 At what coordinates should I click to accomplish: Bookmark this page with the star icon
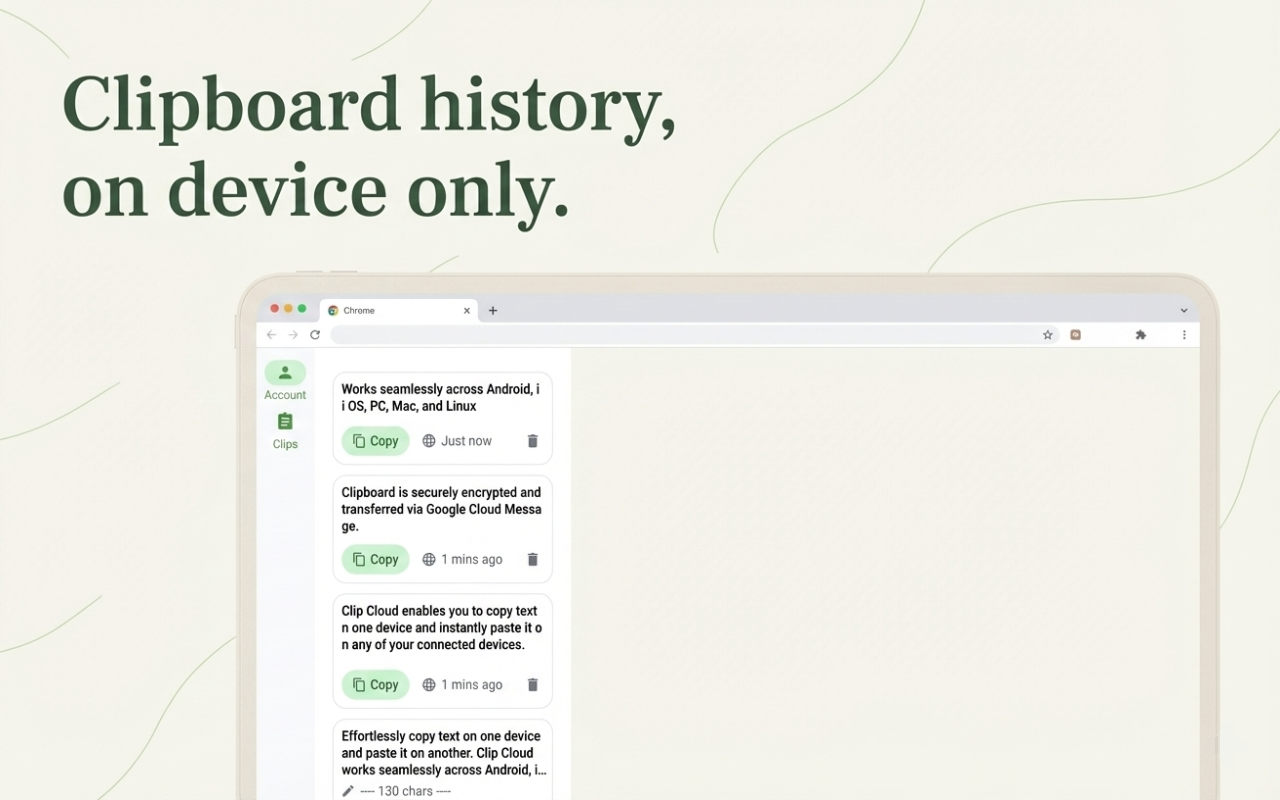pos(1047,334)
